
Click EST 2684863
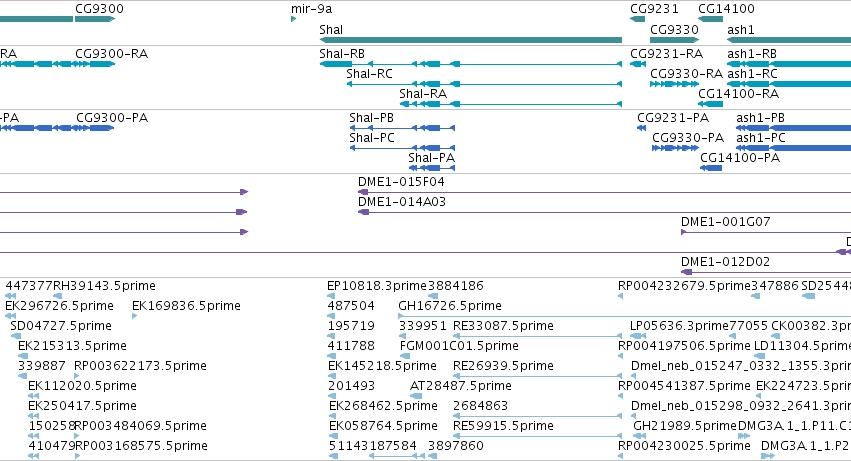[537, 416]
